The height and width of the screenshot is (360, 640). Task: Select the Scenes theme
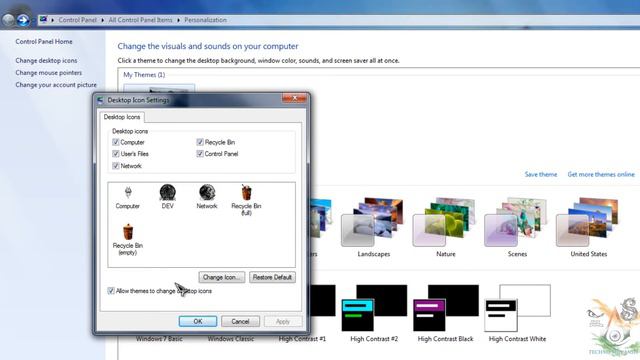pos(517,227)
